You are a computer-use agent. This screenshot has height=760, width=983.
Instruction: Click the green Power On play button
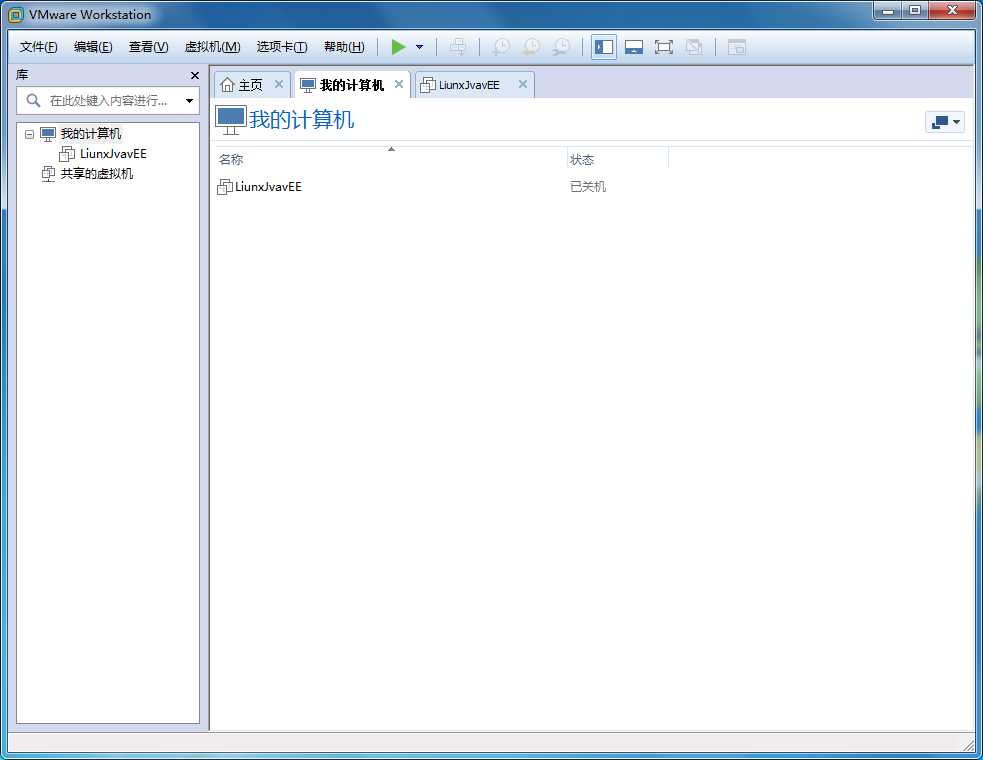pyautogui.click(x=398, y=47)
